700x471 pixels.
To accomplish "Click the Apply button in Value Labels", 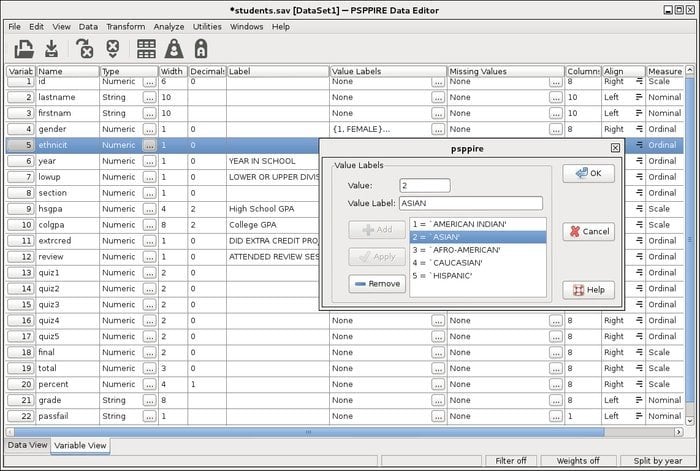I will [x=377, y=257].
